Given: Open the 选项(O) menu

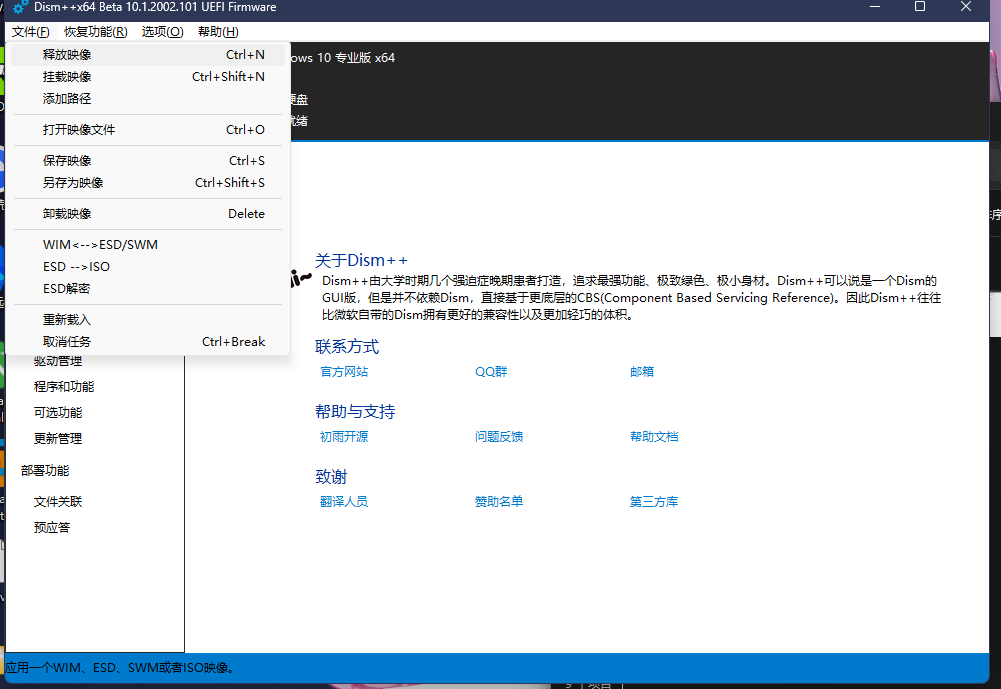Looking at the screenshot, I should (x=163, y=32).
